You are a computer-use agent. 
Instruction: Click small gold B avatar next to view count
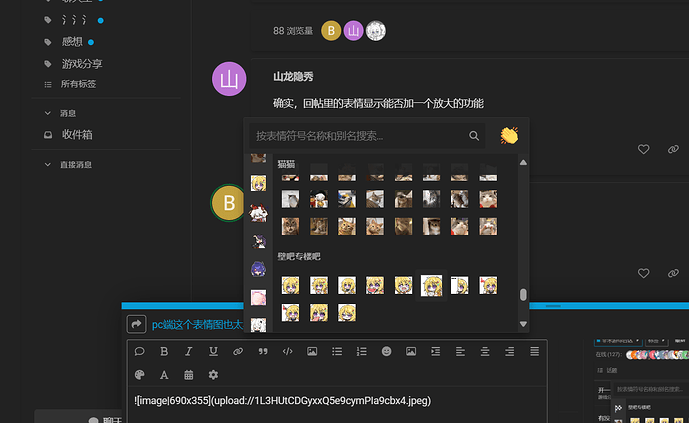(331, 31)
